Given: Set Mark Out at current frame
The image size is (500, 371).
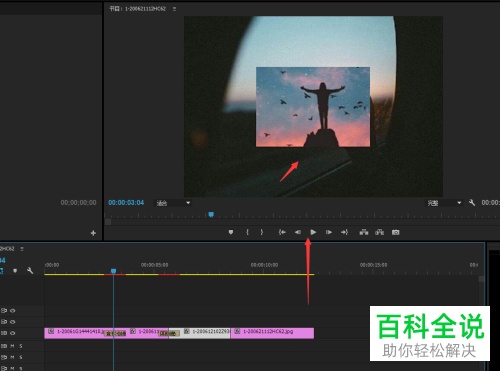Looking at the screenshot, I should 262,232.
